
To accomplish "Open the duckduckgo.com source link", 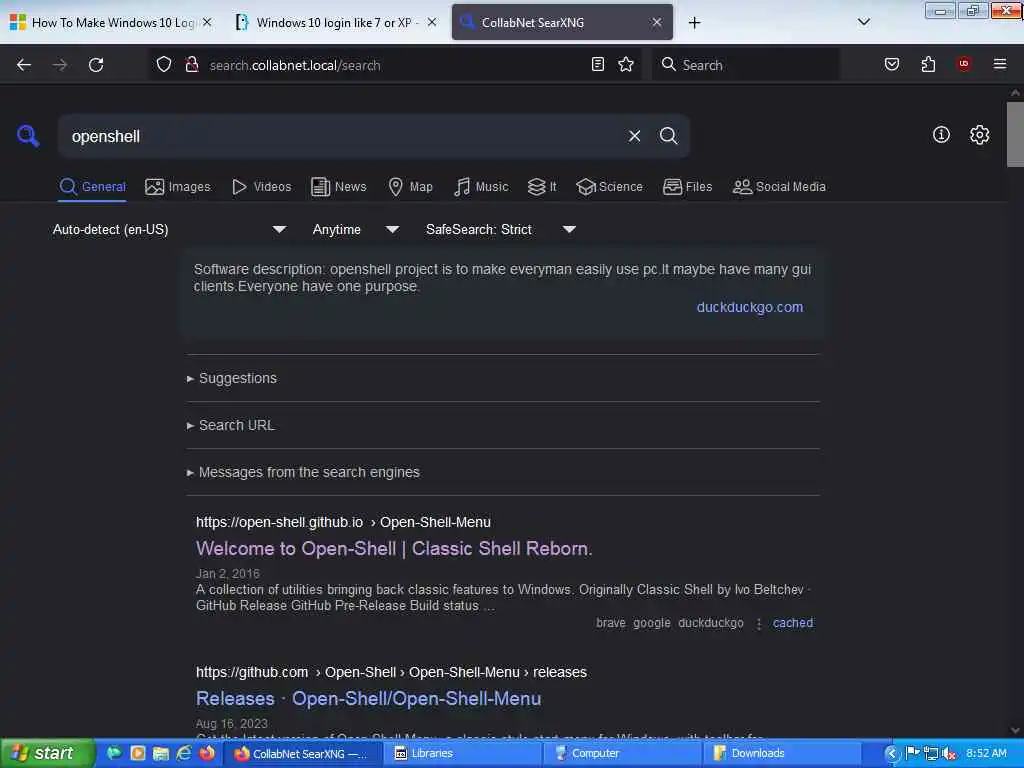I will pyautogui.click(x=750, y=307).
